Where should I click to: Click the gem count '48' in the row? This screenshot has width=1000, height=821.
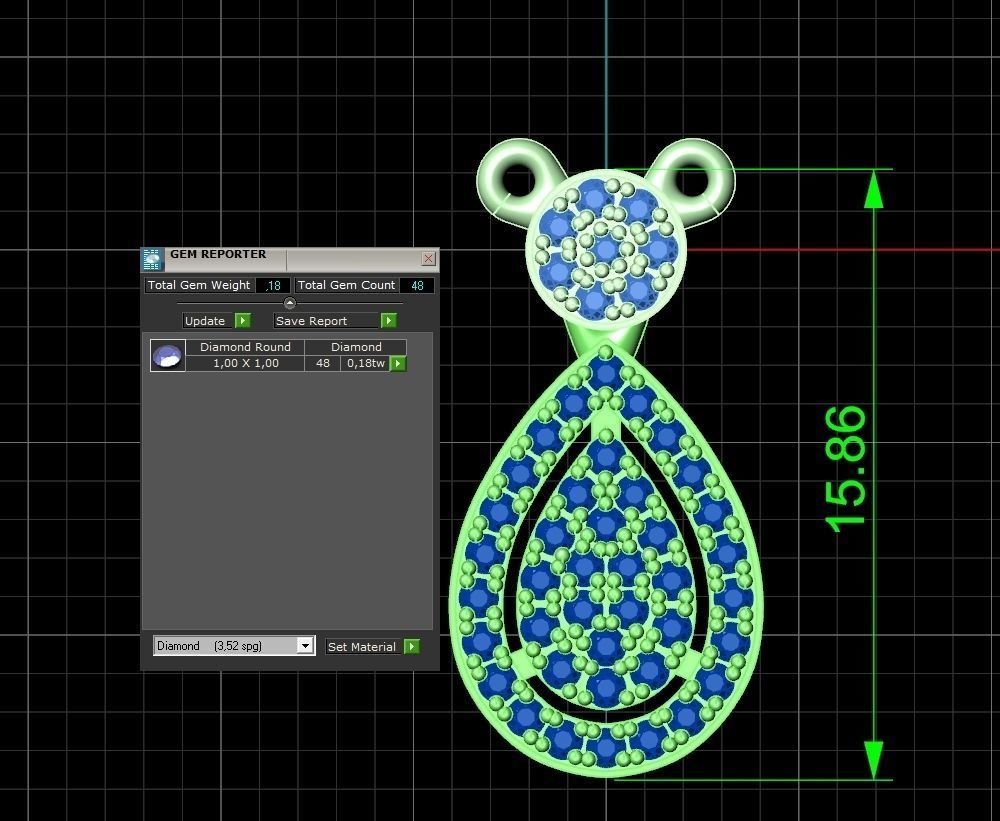click(323, 364)
